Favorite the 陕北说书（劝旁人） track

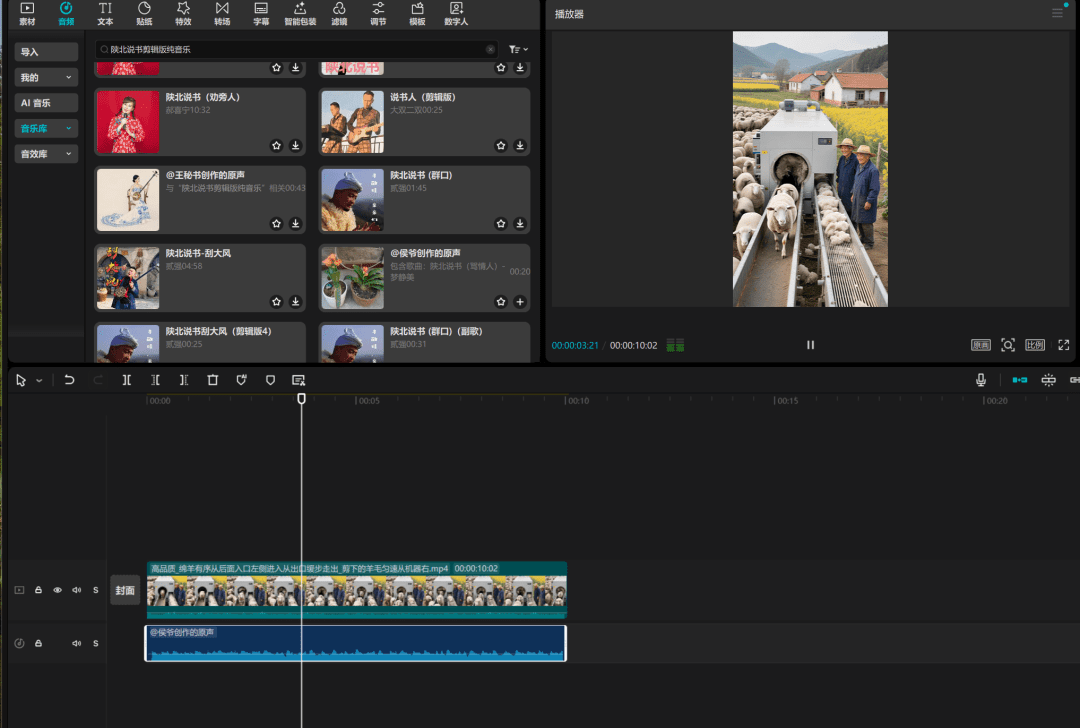click(x=276, y=145)
